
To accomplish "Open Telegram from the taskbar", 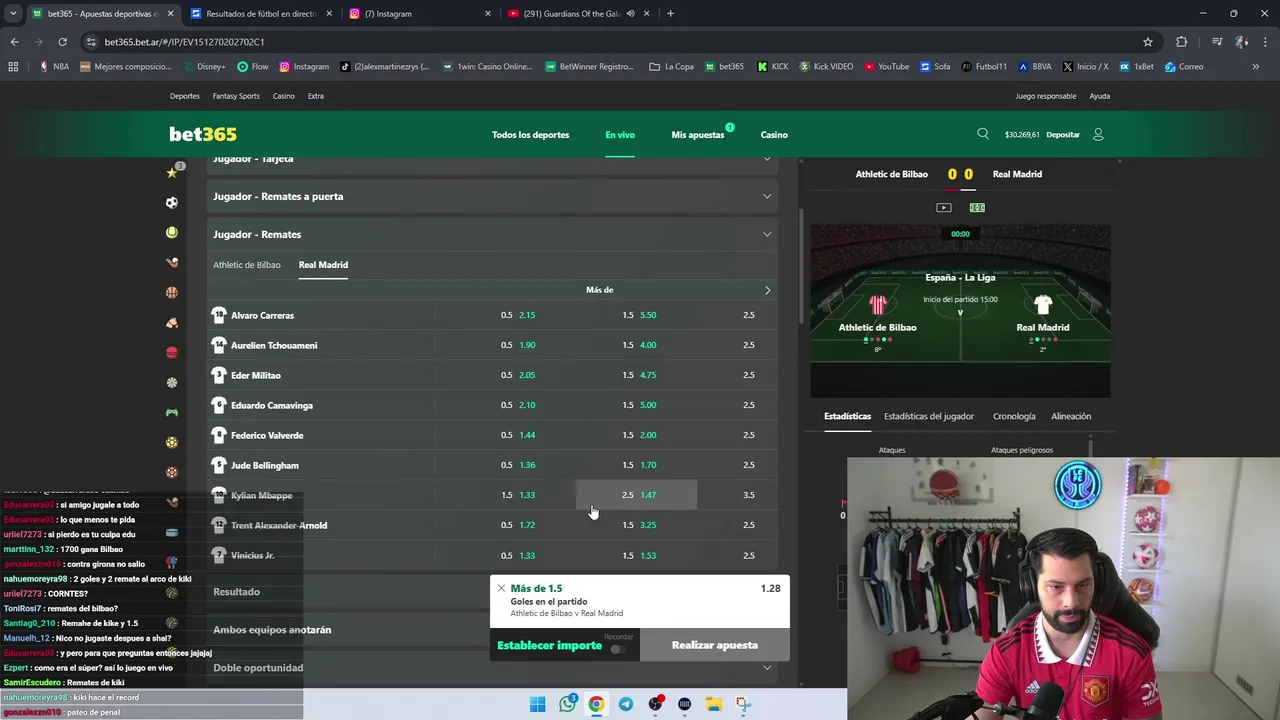I will pos(626,704).
